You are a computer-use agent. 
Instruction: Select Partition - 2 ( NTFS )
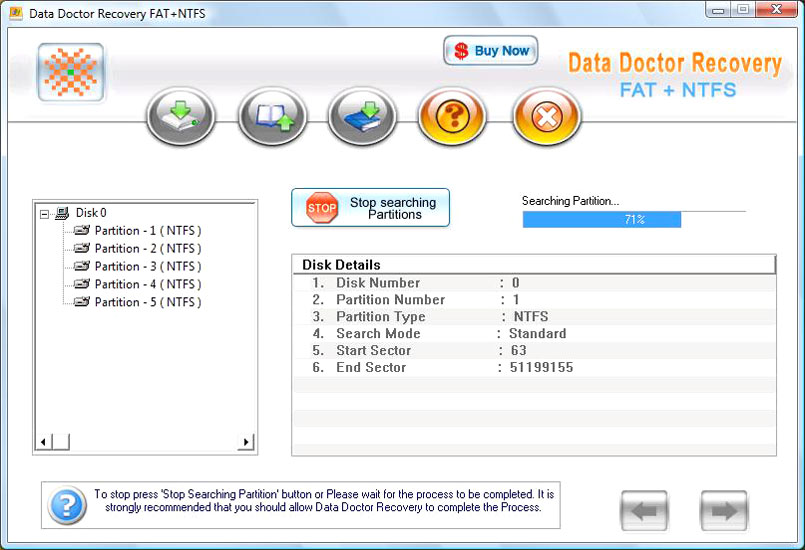point(148,249)
